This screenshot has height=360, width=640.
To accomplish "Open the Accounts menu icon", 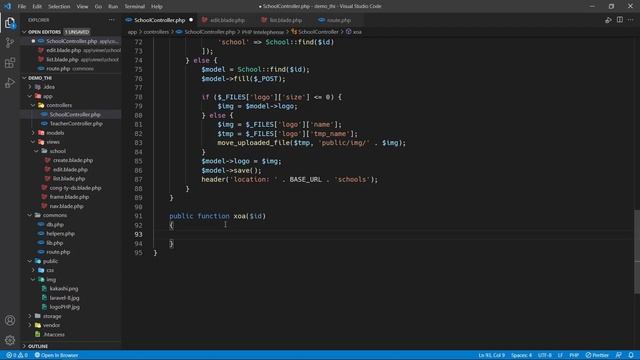I will click(x=10, y=320).
